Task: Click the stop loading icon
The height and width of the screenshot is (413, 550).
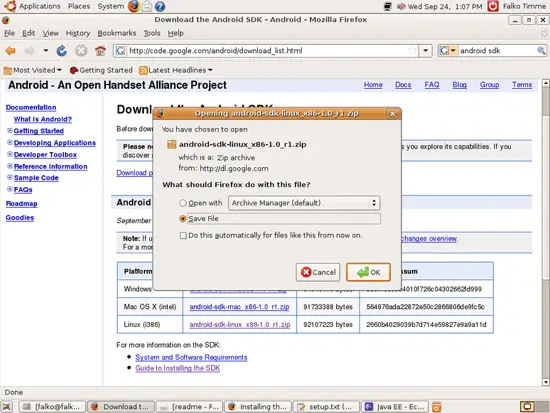Action: 81,51
